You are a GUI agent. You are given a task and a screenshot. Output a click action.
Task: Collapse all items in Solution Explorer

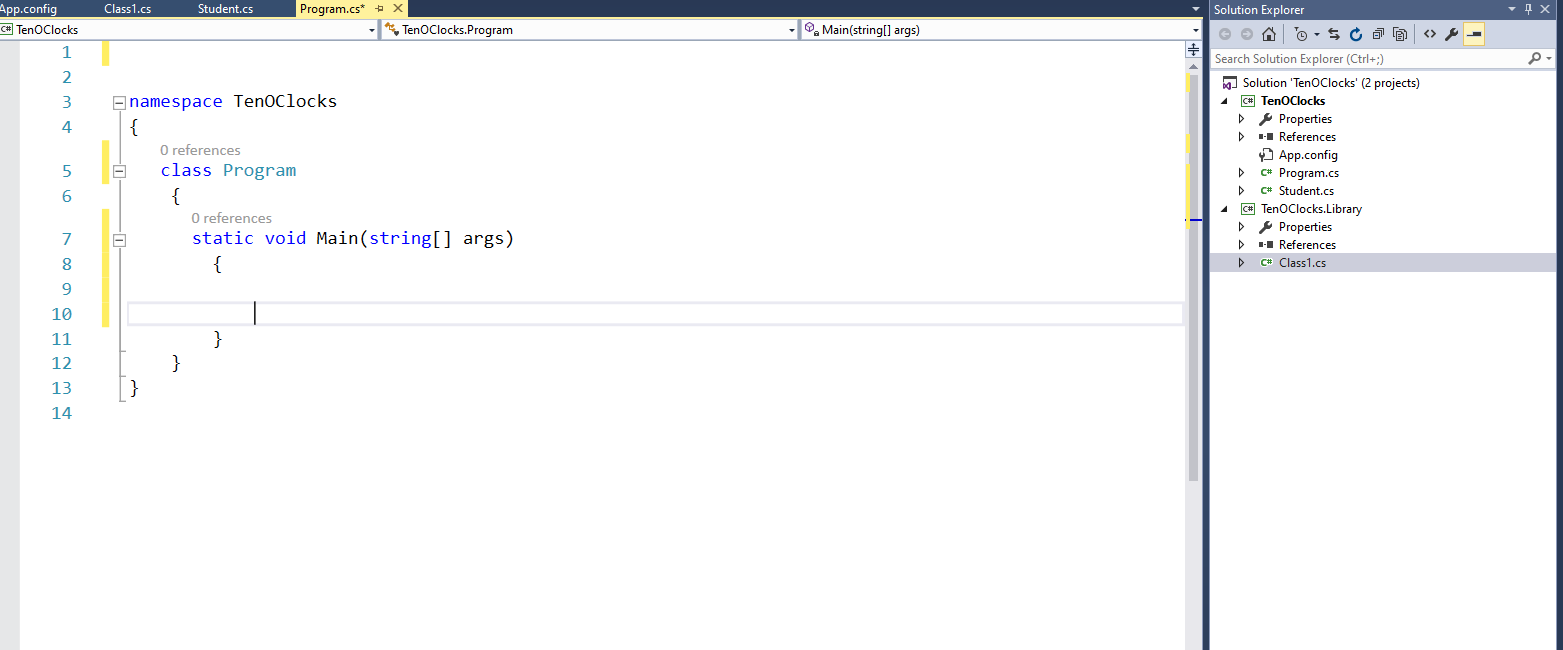tap(1378, 33)
